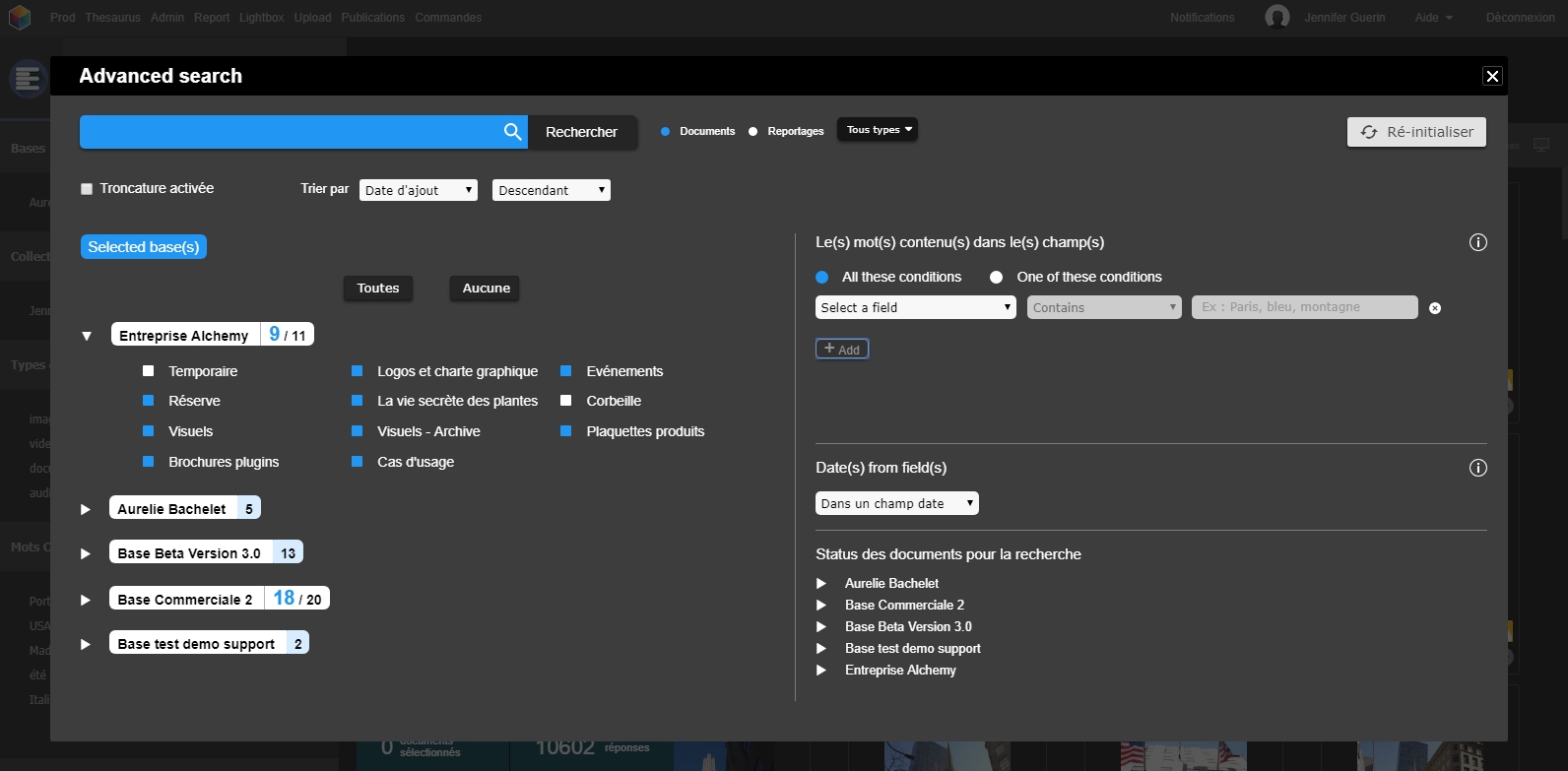The height and width of the screenshot is (771, 1568).
Task: Open the Jennifer Guerin user avatar
Action: [x=1277, y=18]
